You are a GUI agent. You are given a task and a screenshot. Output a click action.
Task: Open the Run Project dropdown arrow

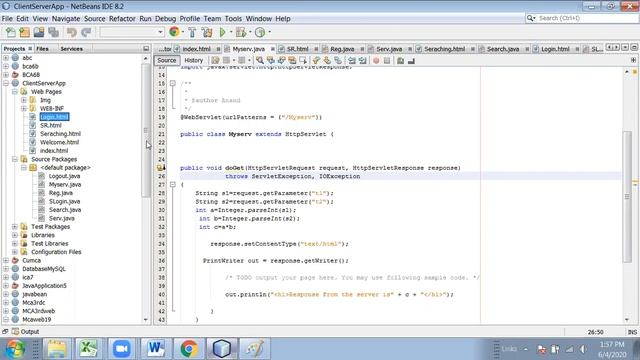click(231, 32)
